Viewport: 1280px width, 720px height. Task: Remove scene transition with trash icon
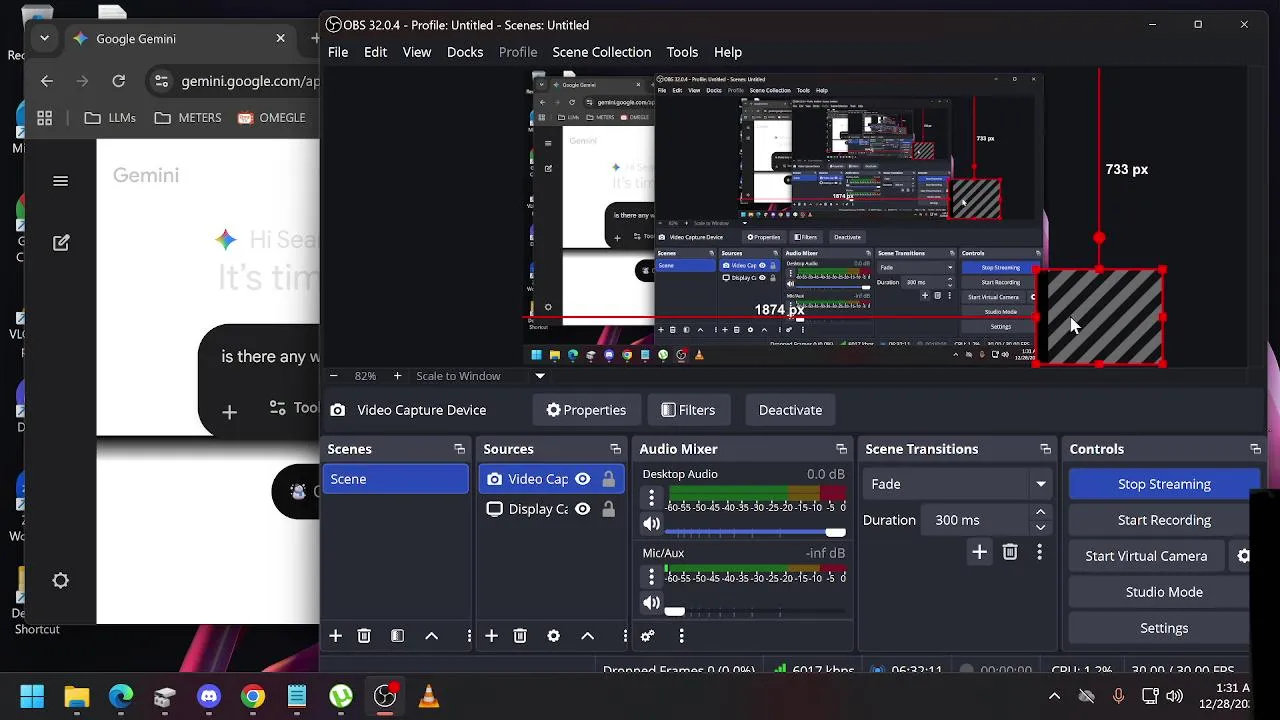pos(1010,552)
